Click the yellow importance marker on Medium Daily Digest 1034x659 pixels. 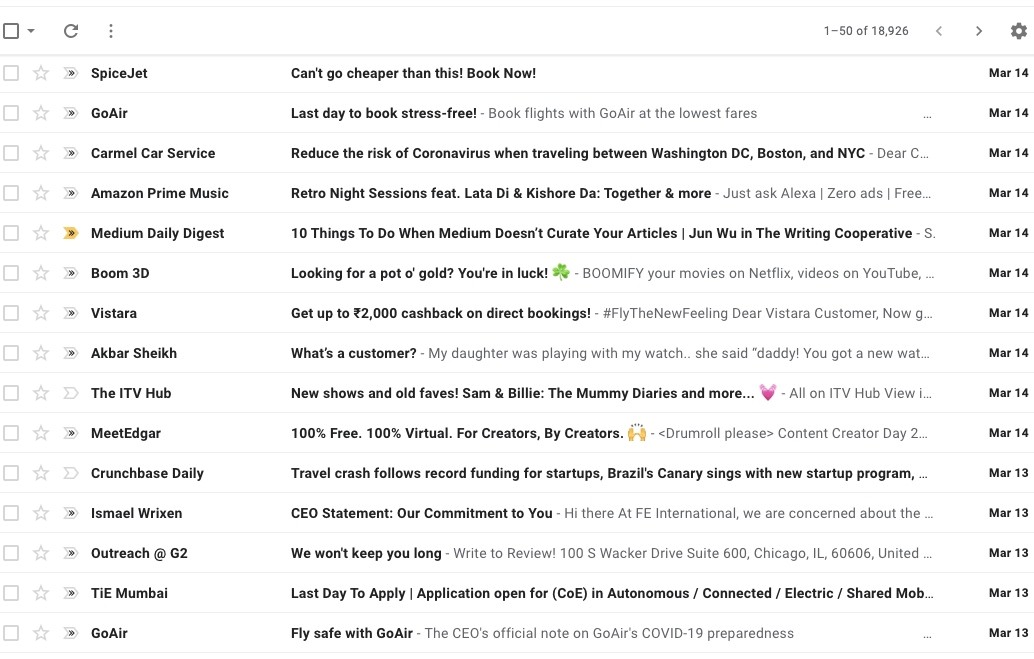[71, 233]
